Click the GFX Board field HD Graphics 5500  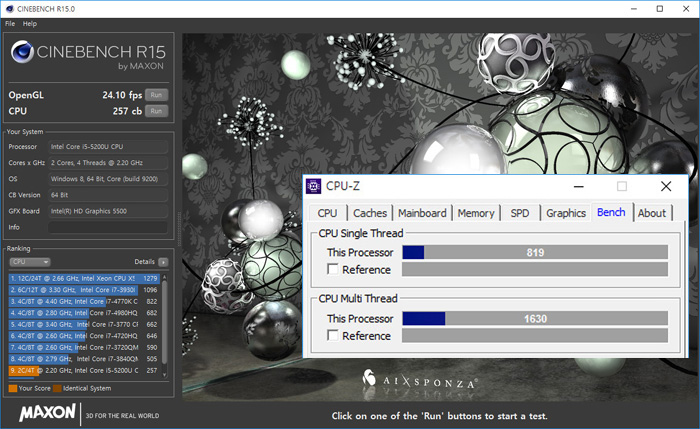pos(108,211)
